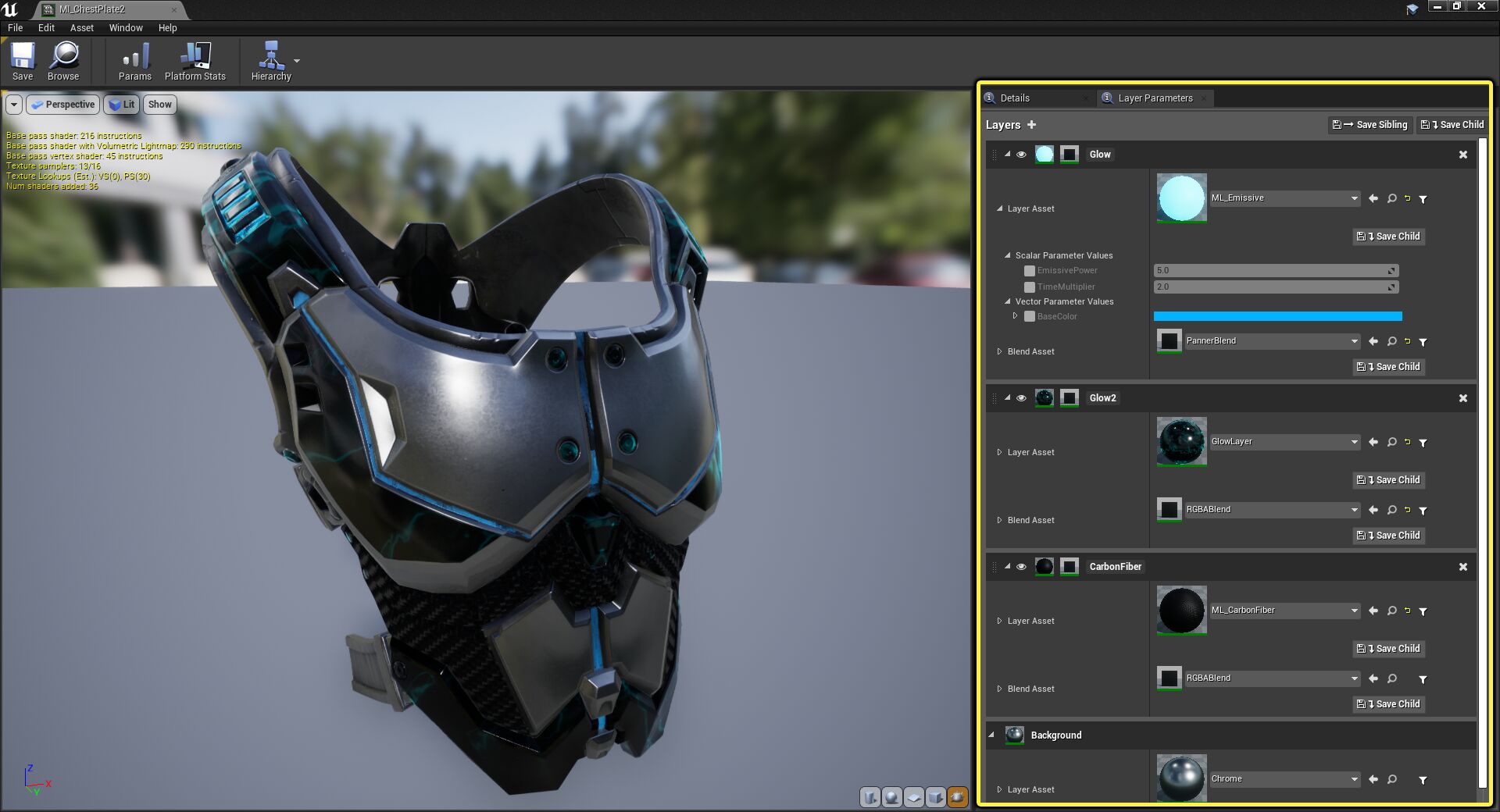Click the Browse toolbar icon
The image size is (1500, 812).
tap(63, 61)
